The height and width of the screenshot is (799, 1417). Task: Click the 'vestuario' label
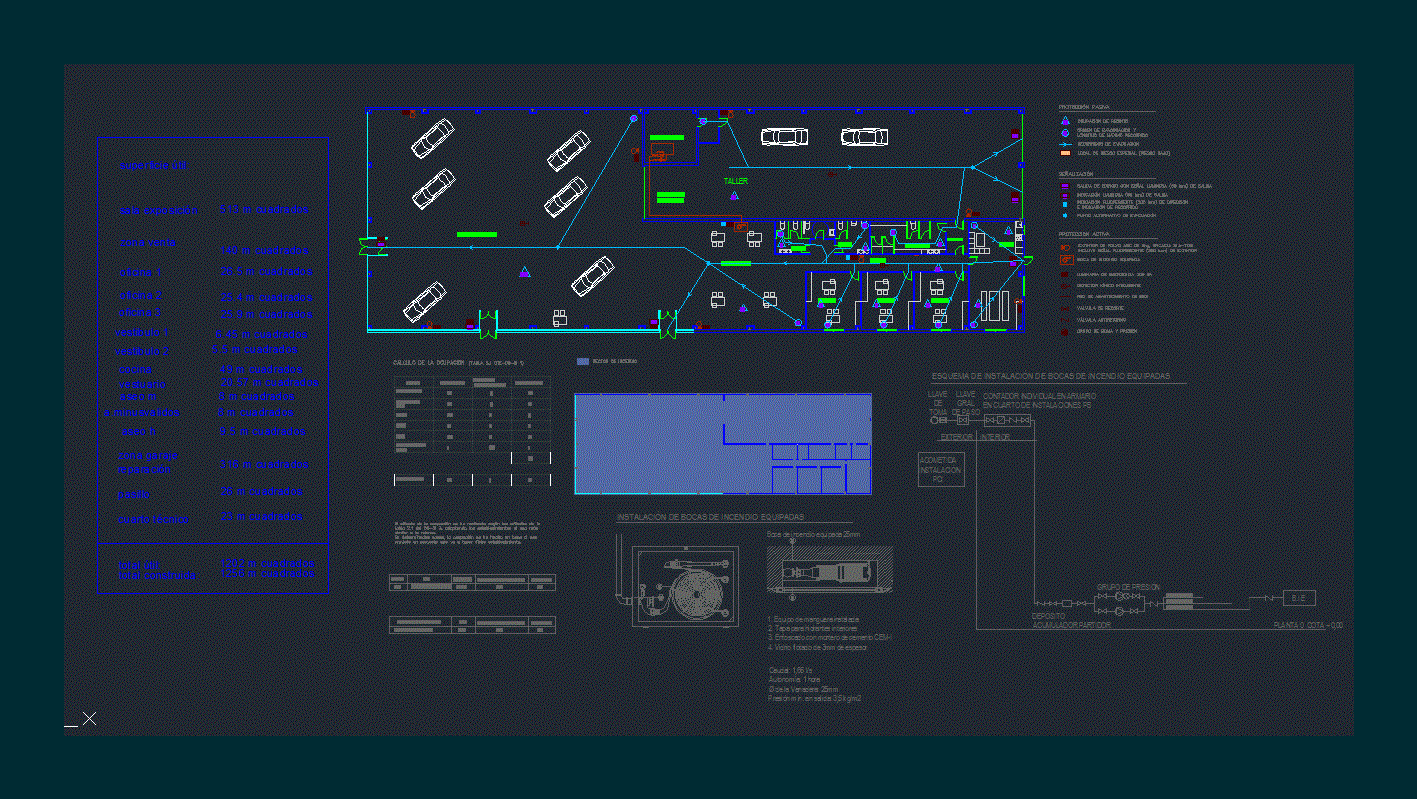tap(142, 384)
